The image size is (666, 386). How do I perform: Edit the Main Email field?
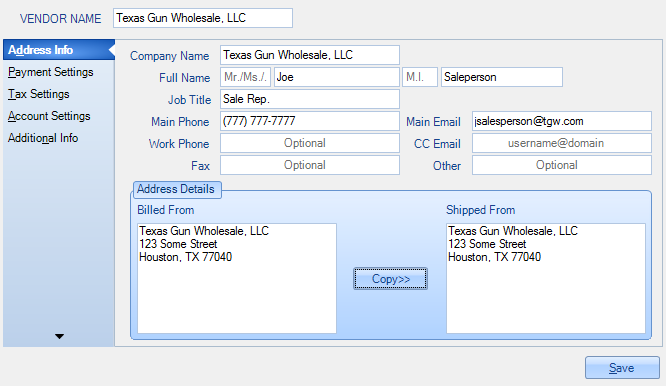click(562, 121)
